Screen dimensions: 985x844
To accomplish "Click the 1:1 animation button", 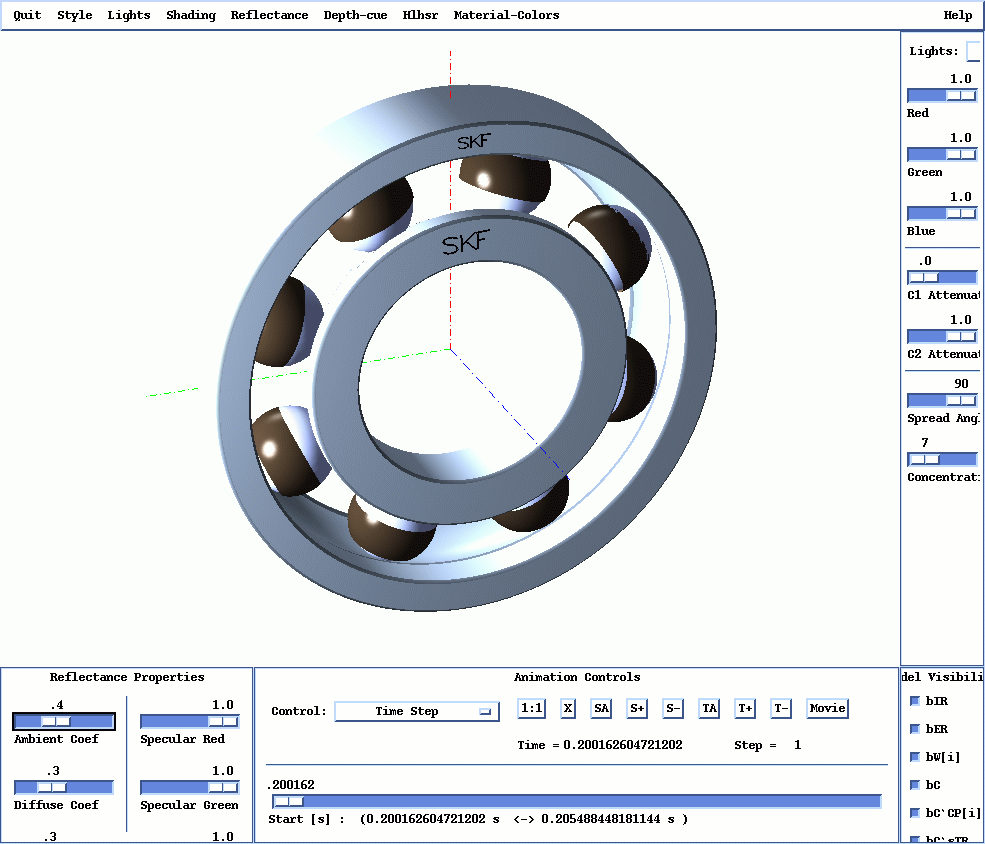I will tap(531, 708).
